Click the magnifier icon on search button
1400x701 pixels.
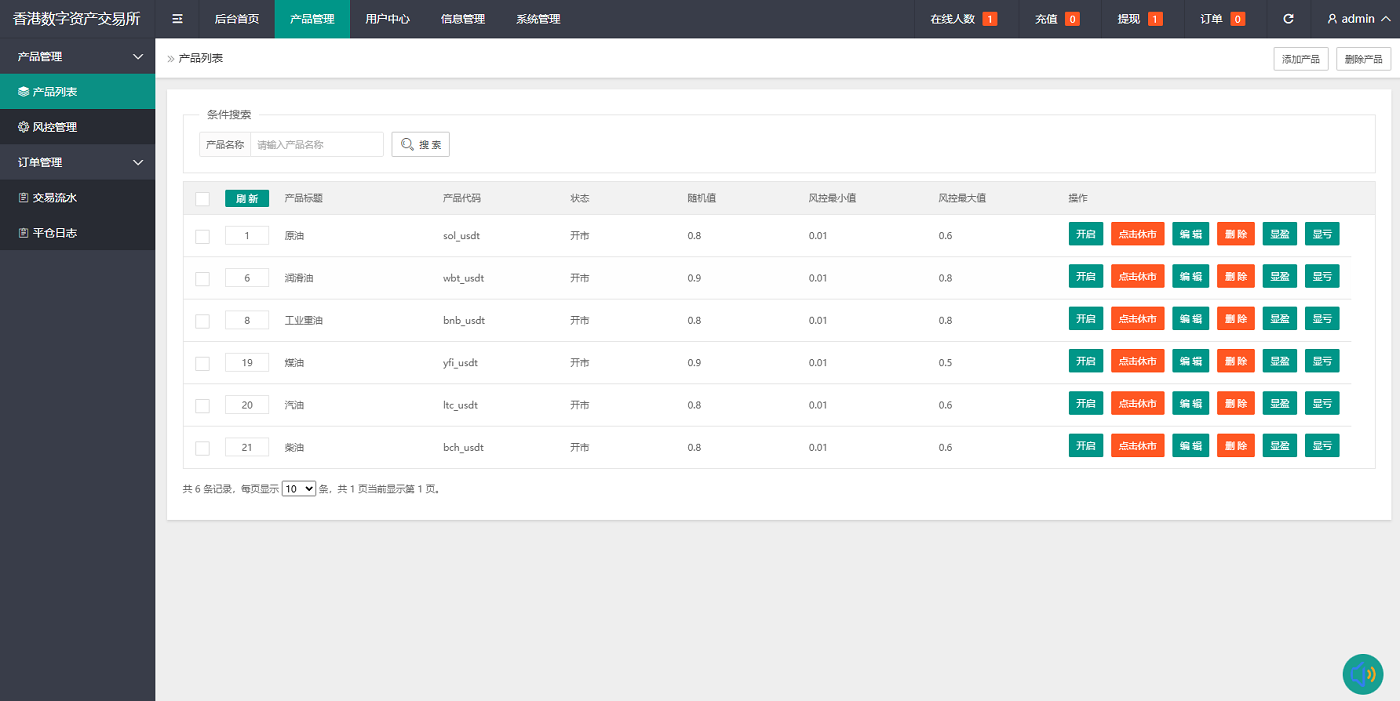coord(407,145)
